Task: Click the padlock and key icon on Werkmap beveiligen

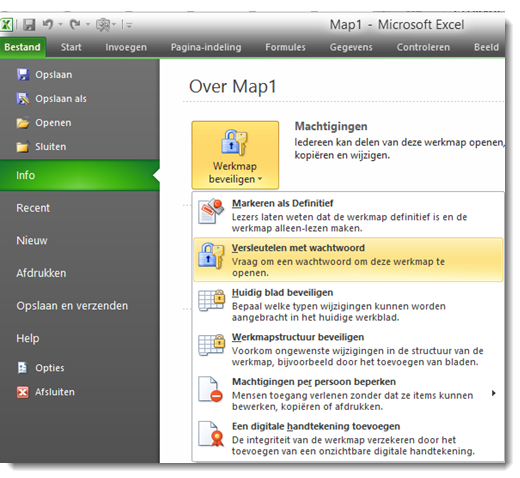Action: tap(234, 142)
